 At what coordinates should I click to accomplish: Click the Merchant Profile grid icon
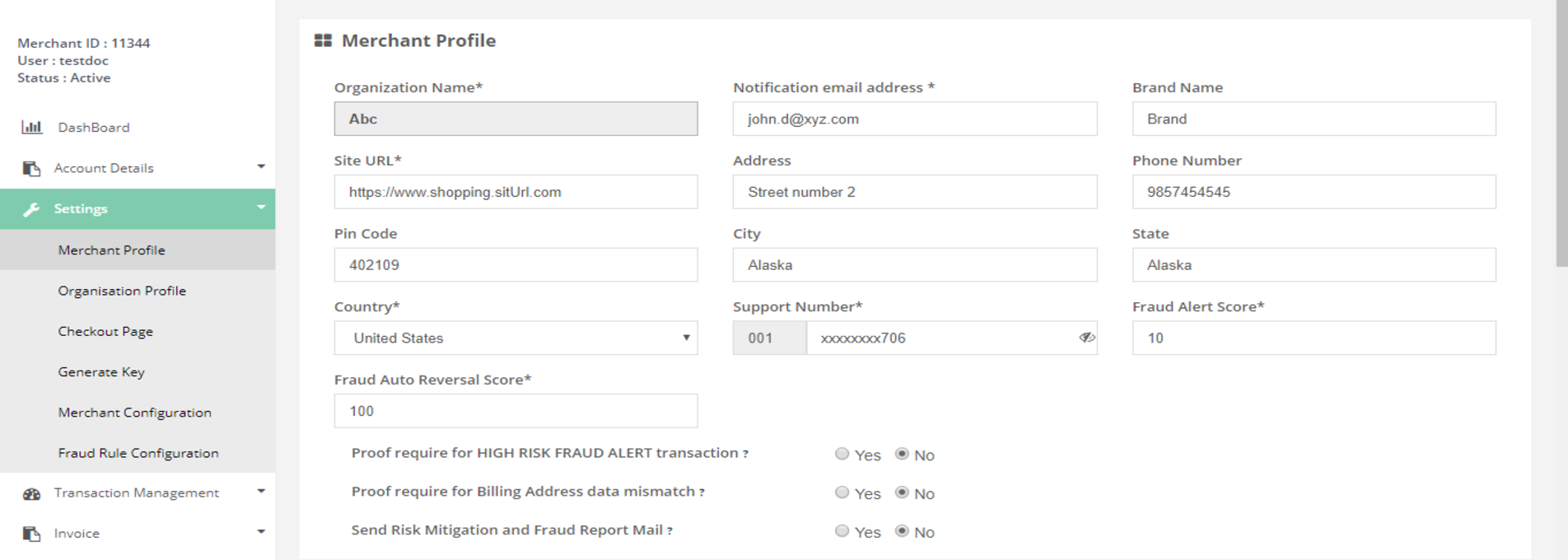tap(323, 40)
